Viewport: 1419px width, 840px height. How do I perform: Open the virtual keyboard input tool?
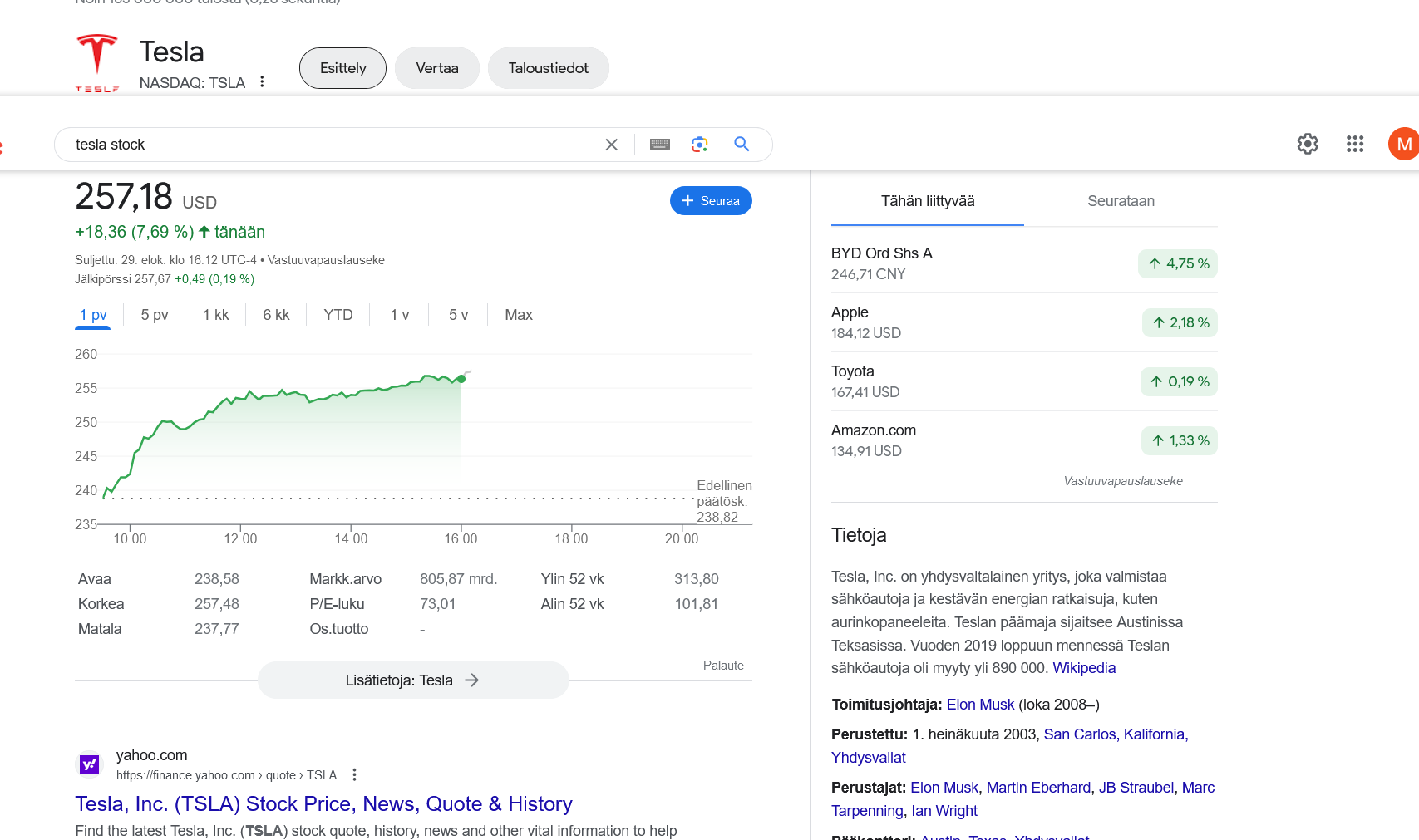coord(660,145)
